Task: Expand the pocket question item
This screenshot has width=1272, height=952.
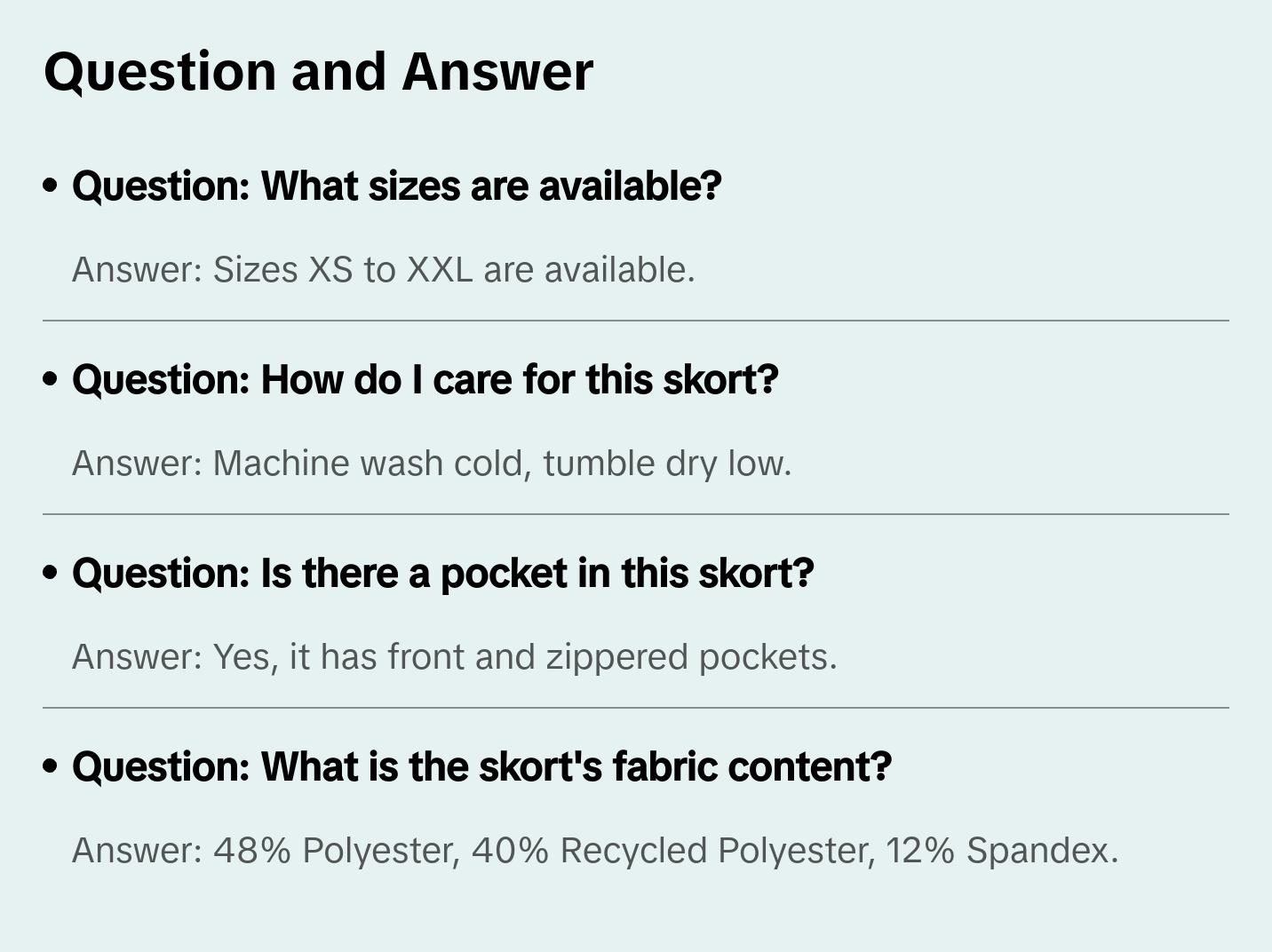Action: click(x=442, y=574)
